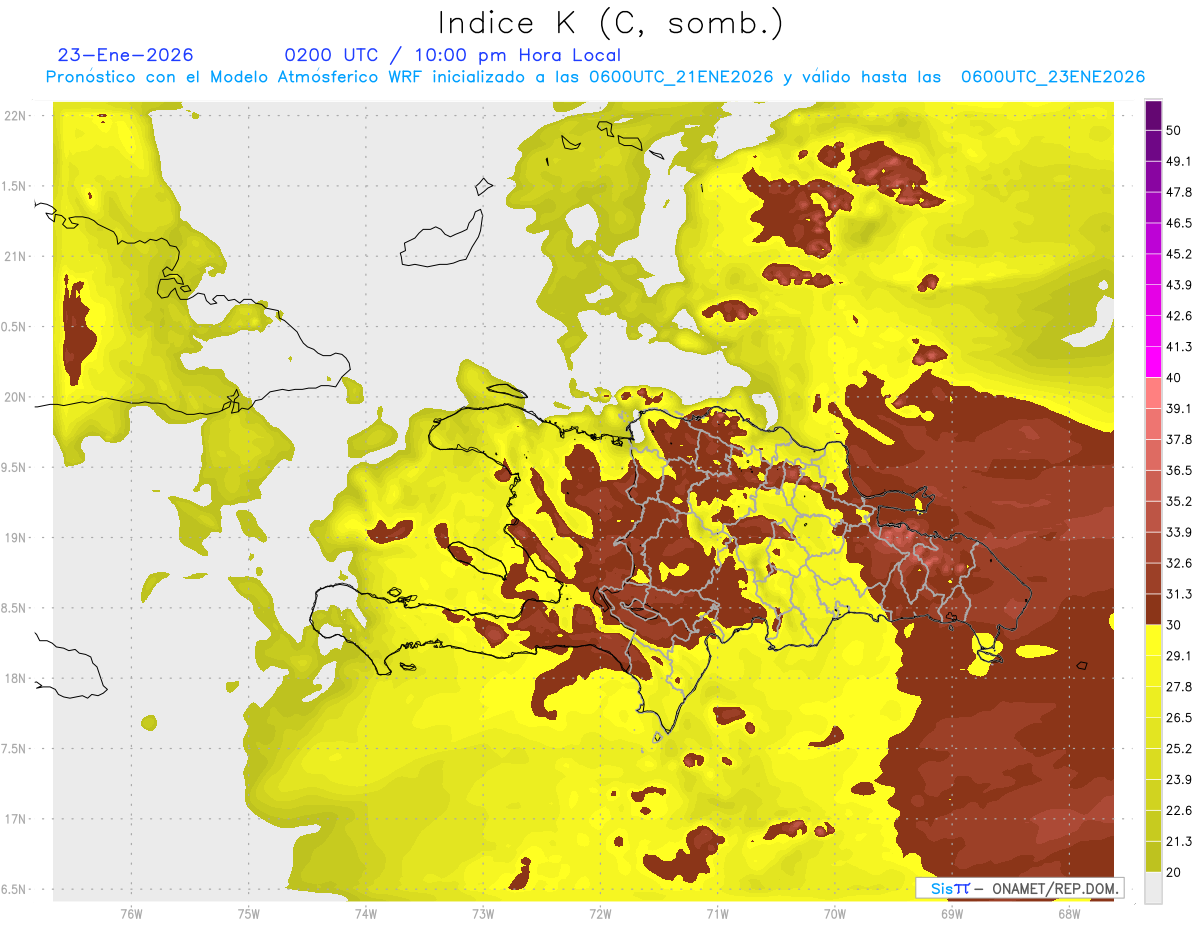Select the legend value "41.3"
Viewport: 1200px width, 927px height.
(x=1179, y=348)
